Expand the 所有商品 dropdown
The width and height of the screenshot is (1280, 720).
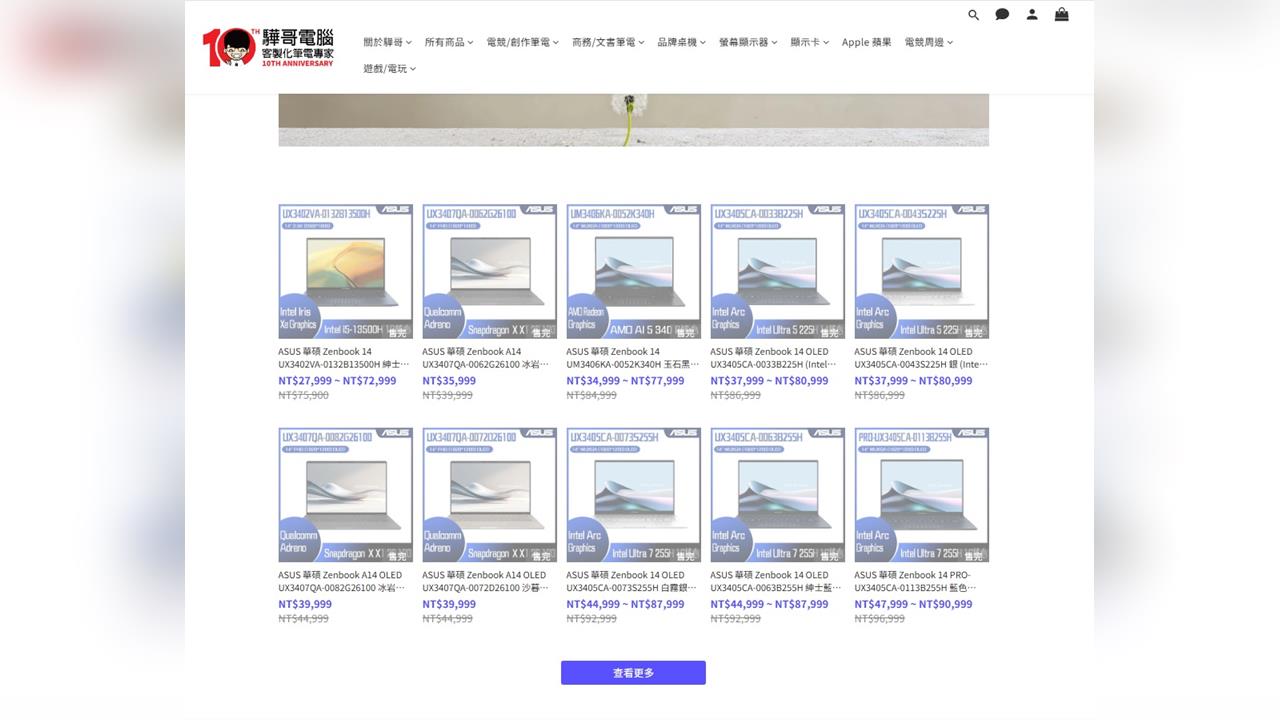click(x=449, y=42)
